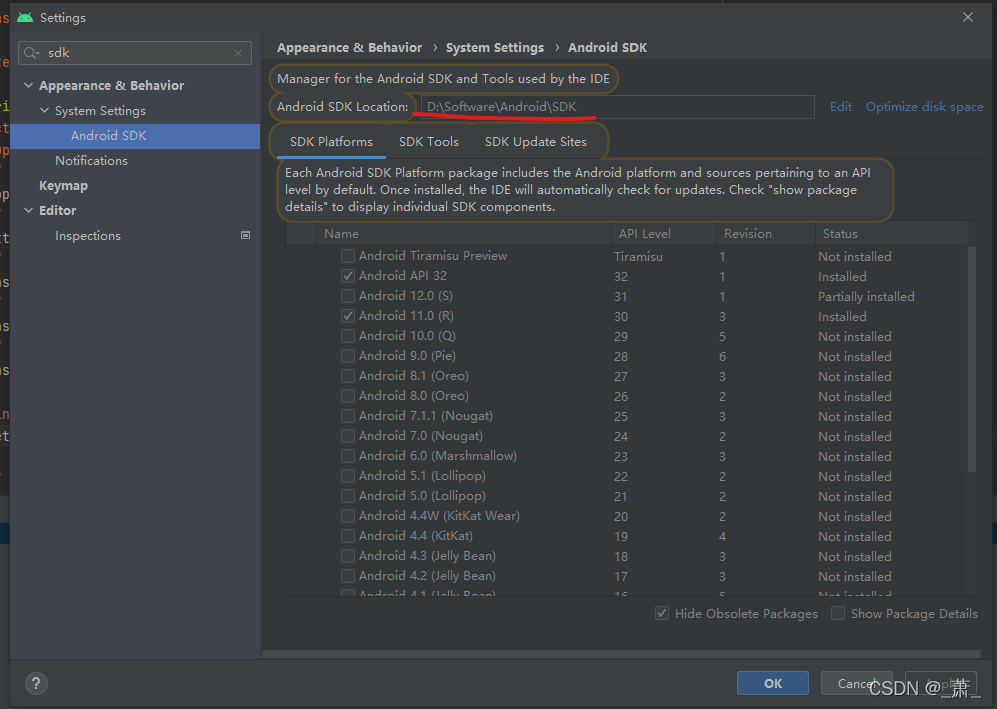Image resolution: width=997 pixels, height=709 pixels.
Task: Click the Tiramisu API level cell
Action: (x=638, y=257)
